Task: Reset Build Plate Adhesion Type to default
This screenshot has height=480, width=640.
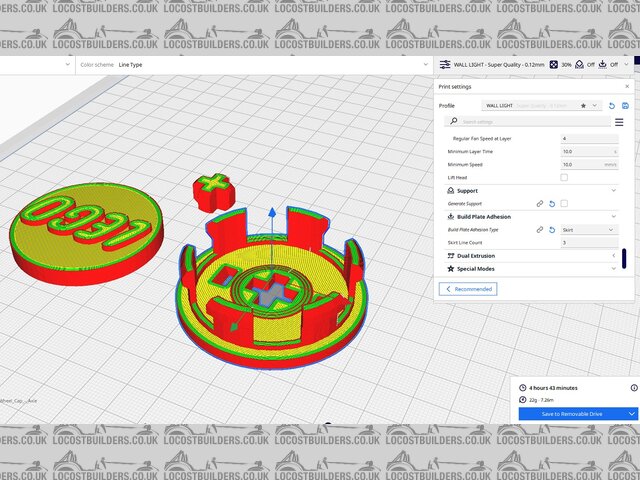Action: (552, 230)
